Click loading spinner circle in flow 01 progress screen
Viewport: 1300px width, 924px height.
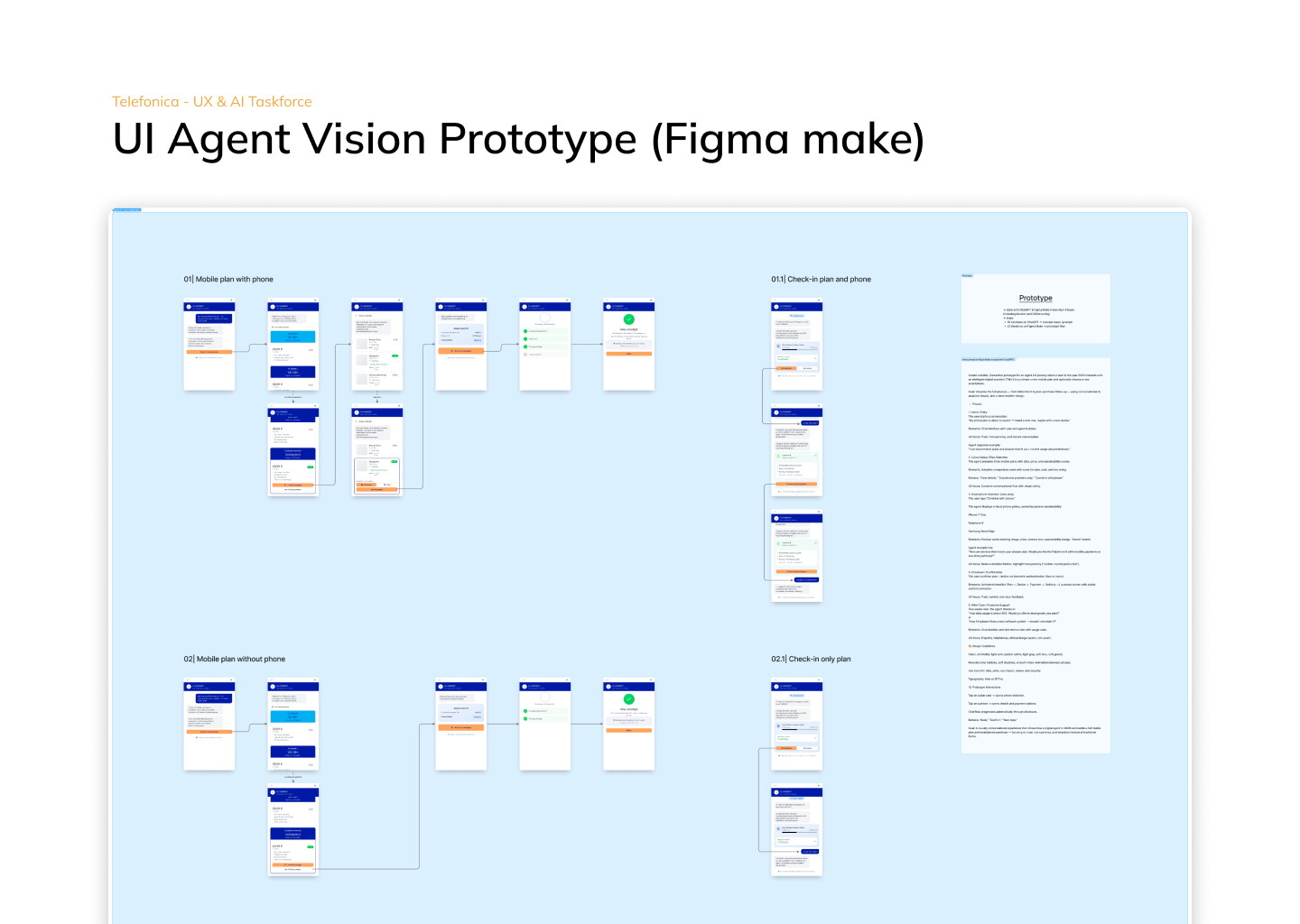click(x=544, y=317)
